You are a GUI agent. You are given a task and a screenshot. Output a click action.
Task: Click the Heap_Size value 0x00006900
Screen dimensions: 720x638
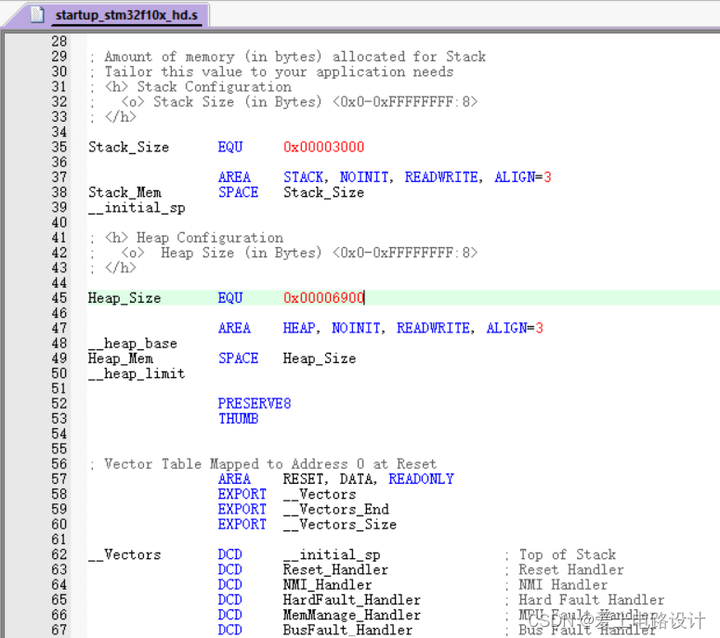click(x=324, y=298)
